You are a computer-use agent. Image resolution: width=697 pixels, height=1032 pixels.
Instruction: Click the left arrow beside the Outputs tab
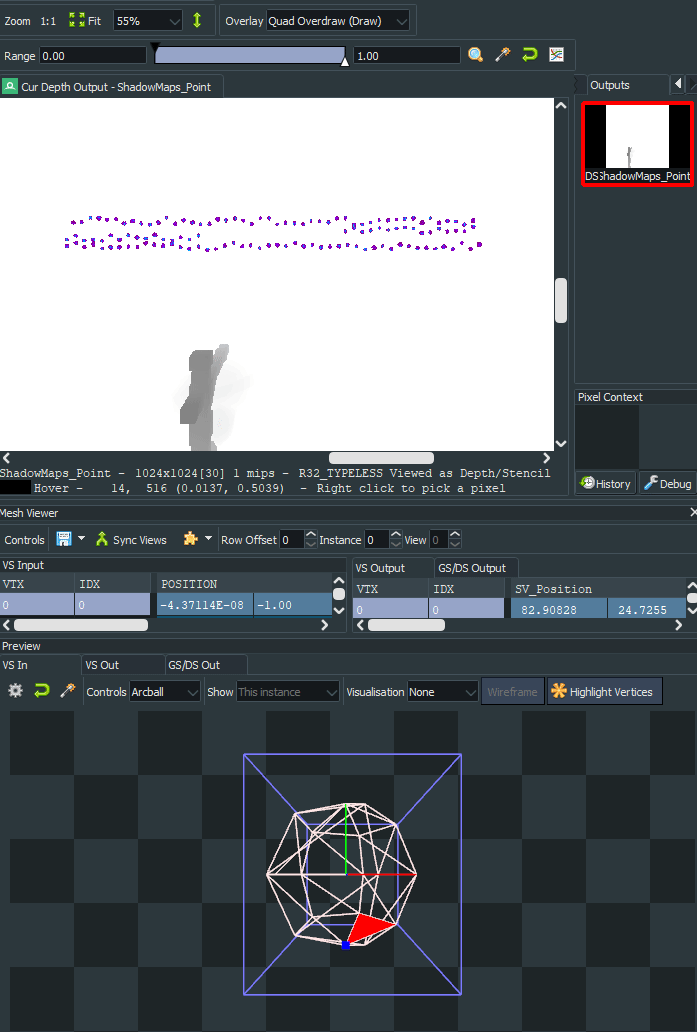point(678,84)
